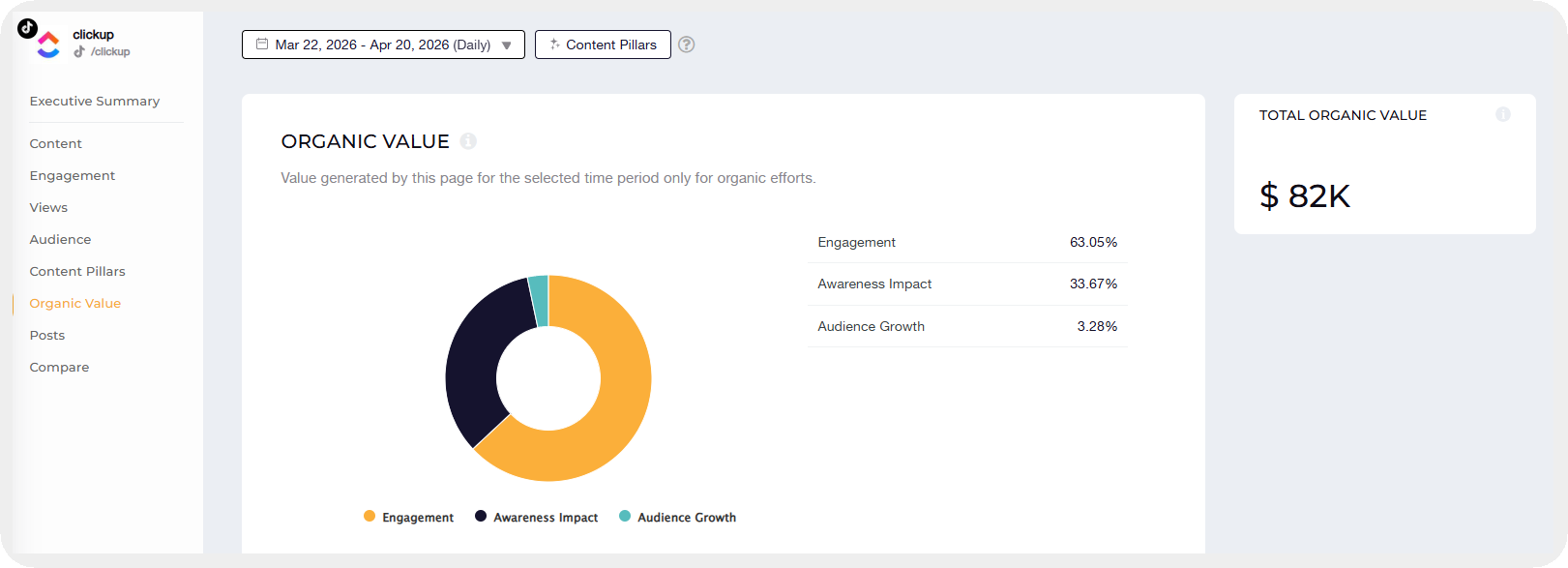The height and width of the screenshot is (568, 1568).
Task: Go to Content Pillars in sidebar
Action: (x=77, y=271)
